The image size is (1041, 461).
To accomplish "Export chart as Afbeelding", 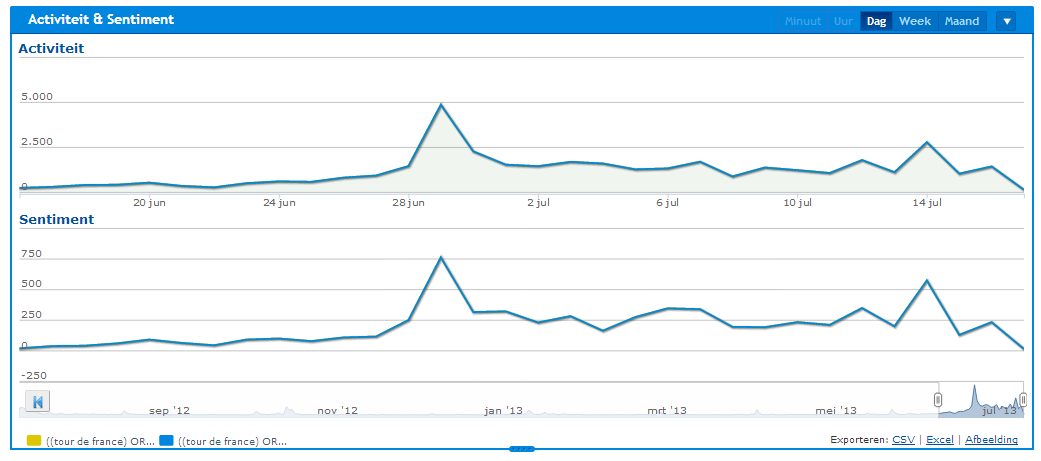I will (991, 439).
